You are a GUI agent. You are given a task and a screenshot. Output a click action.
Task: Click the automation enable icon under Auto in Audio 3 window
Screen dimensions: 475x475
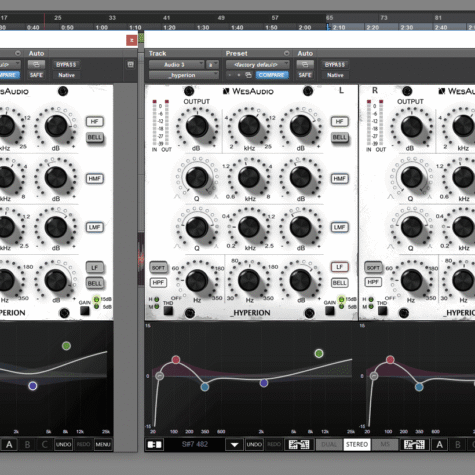tap(305, 64)
